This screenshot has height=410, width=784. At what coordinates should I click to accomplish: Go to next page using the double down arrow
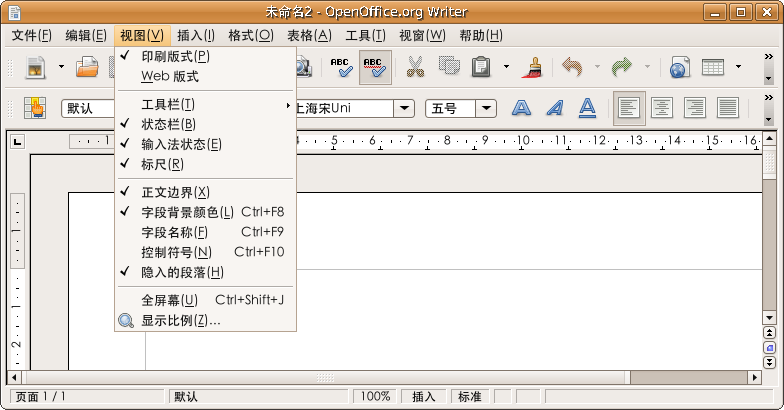point(770,362)
